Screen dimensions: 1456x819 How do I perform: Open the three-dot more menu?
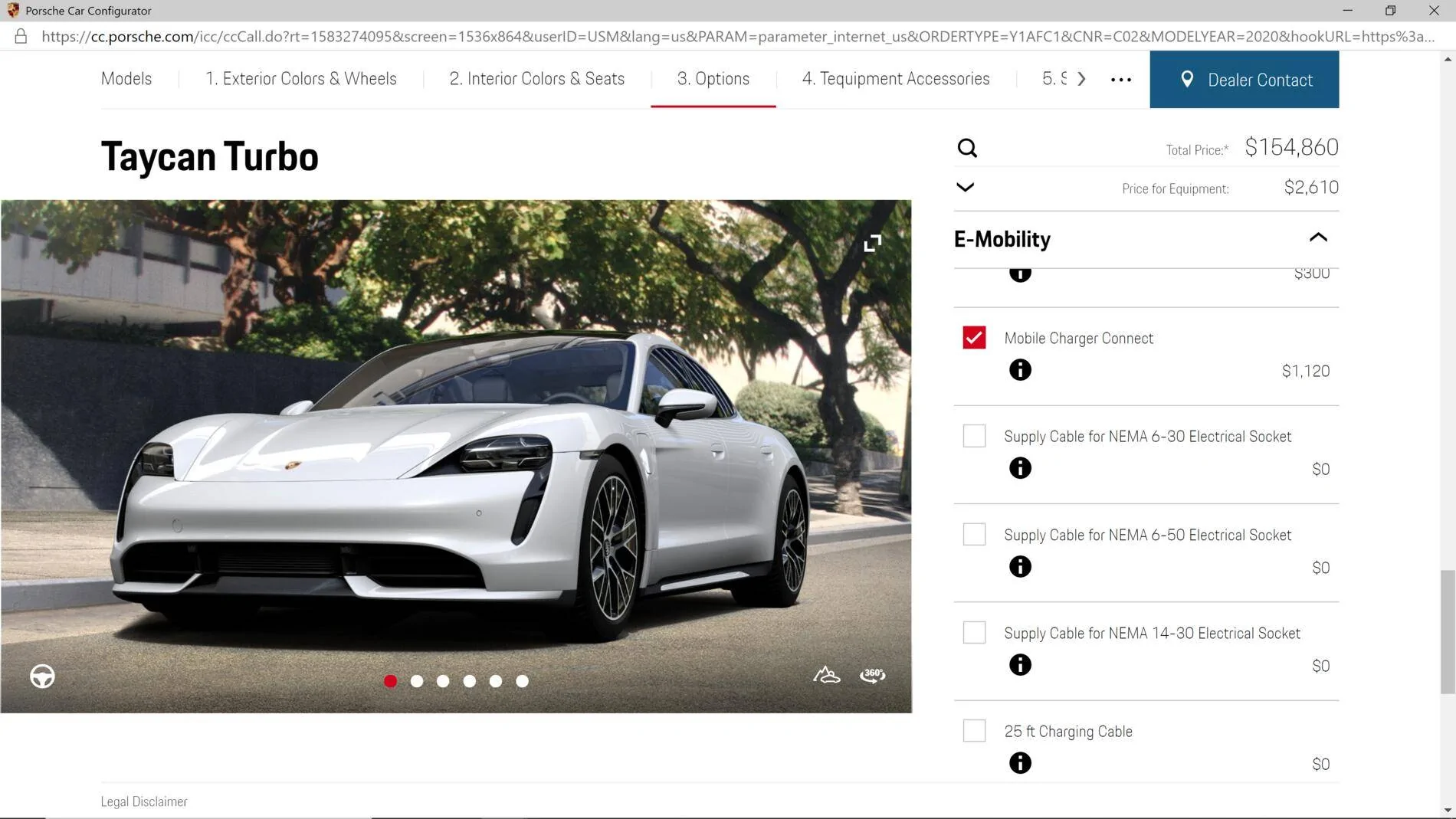pyautogui.click(x=1121, y=80)
